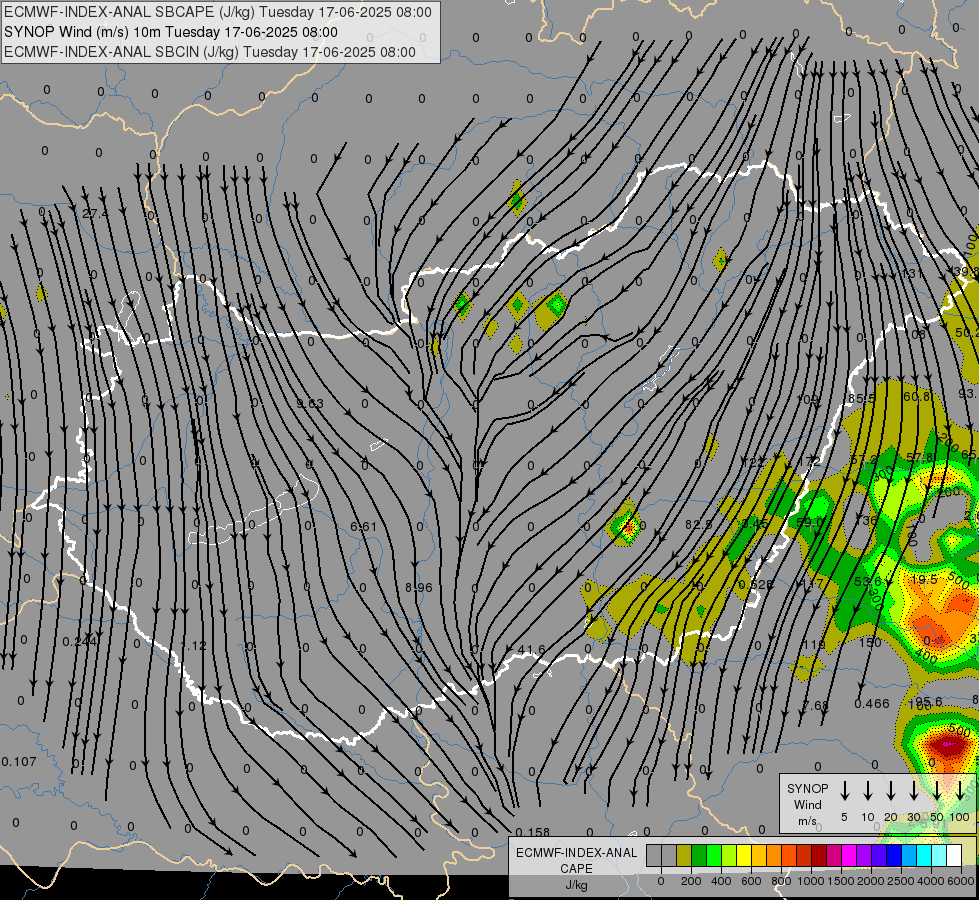Click the 5 m/s wind arrow in legend
The height and width of the screenshot is (900, 979).
(x=844, y=790)
